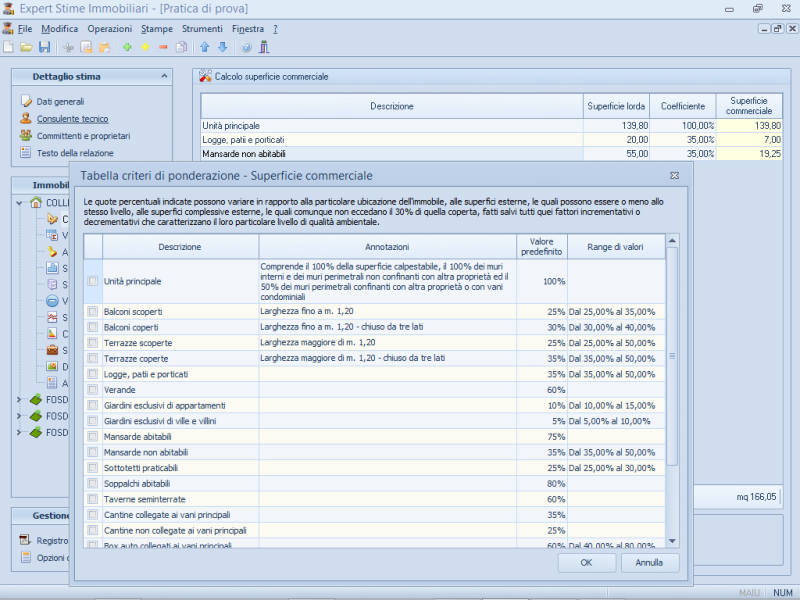The width and height of the screenshot is (800, 600).
Task: Click the Calcolo superficie commerciale panel icon
Action: point(205,77)
